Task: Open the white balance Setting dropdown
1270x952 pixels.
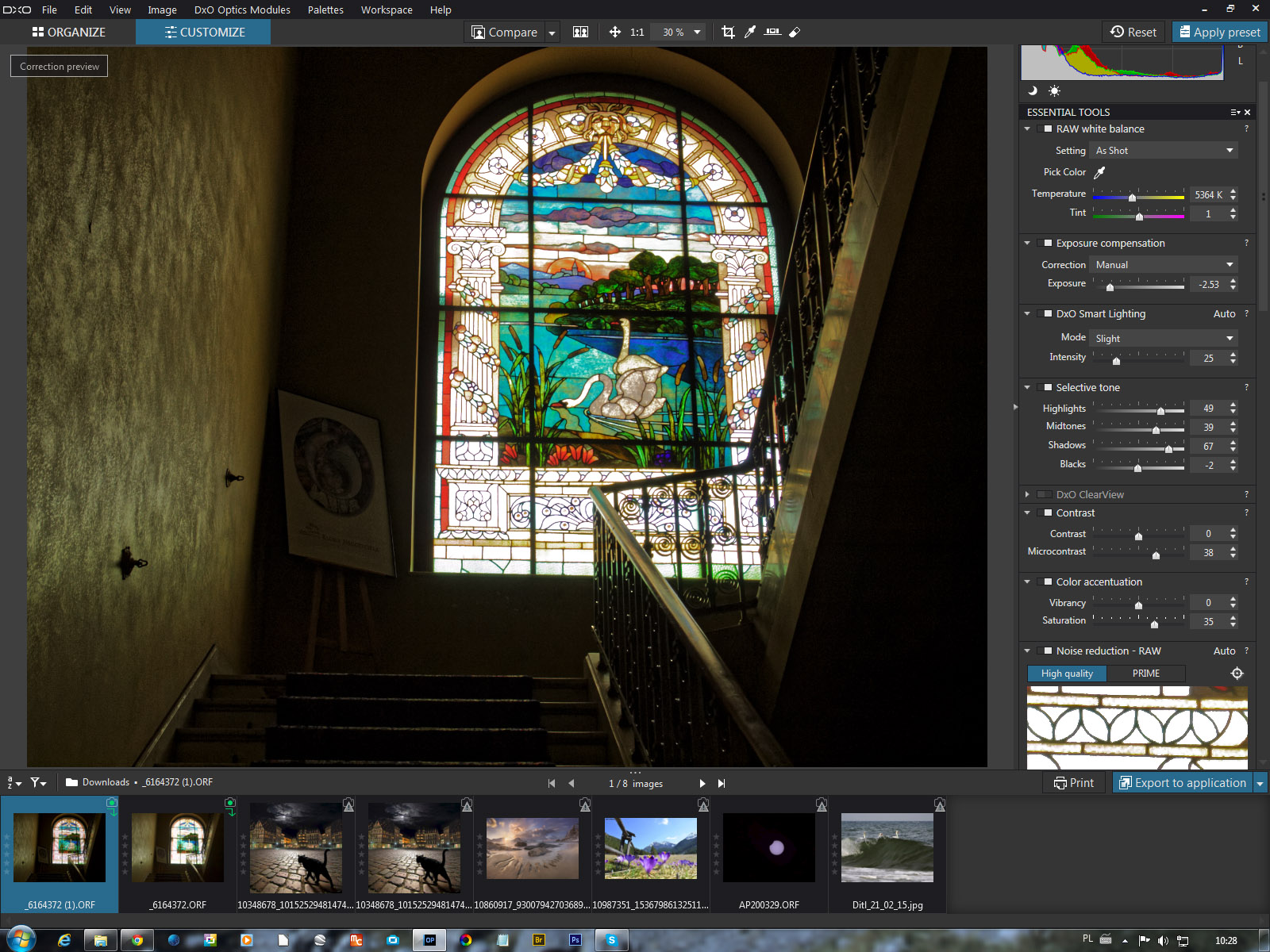Action: click(1164, 151)
